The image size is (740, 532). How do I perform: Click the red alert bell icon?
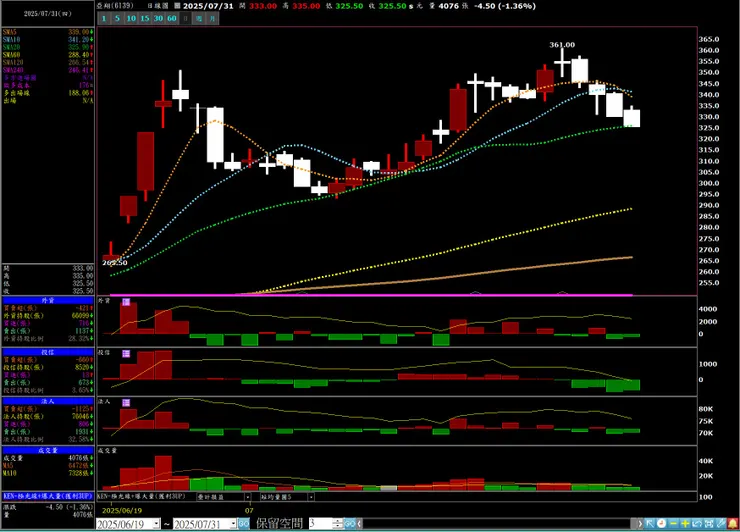point(733,524)
